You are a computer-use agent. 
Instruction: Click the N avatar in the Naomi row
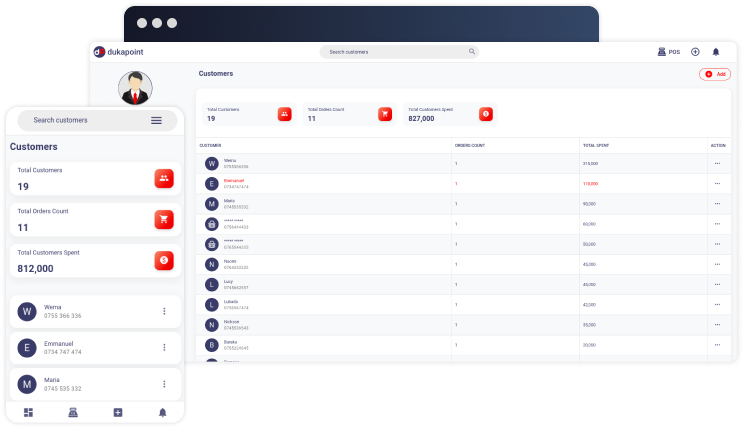pos(212,264)
